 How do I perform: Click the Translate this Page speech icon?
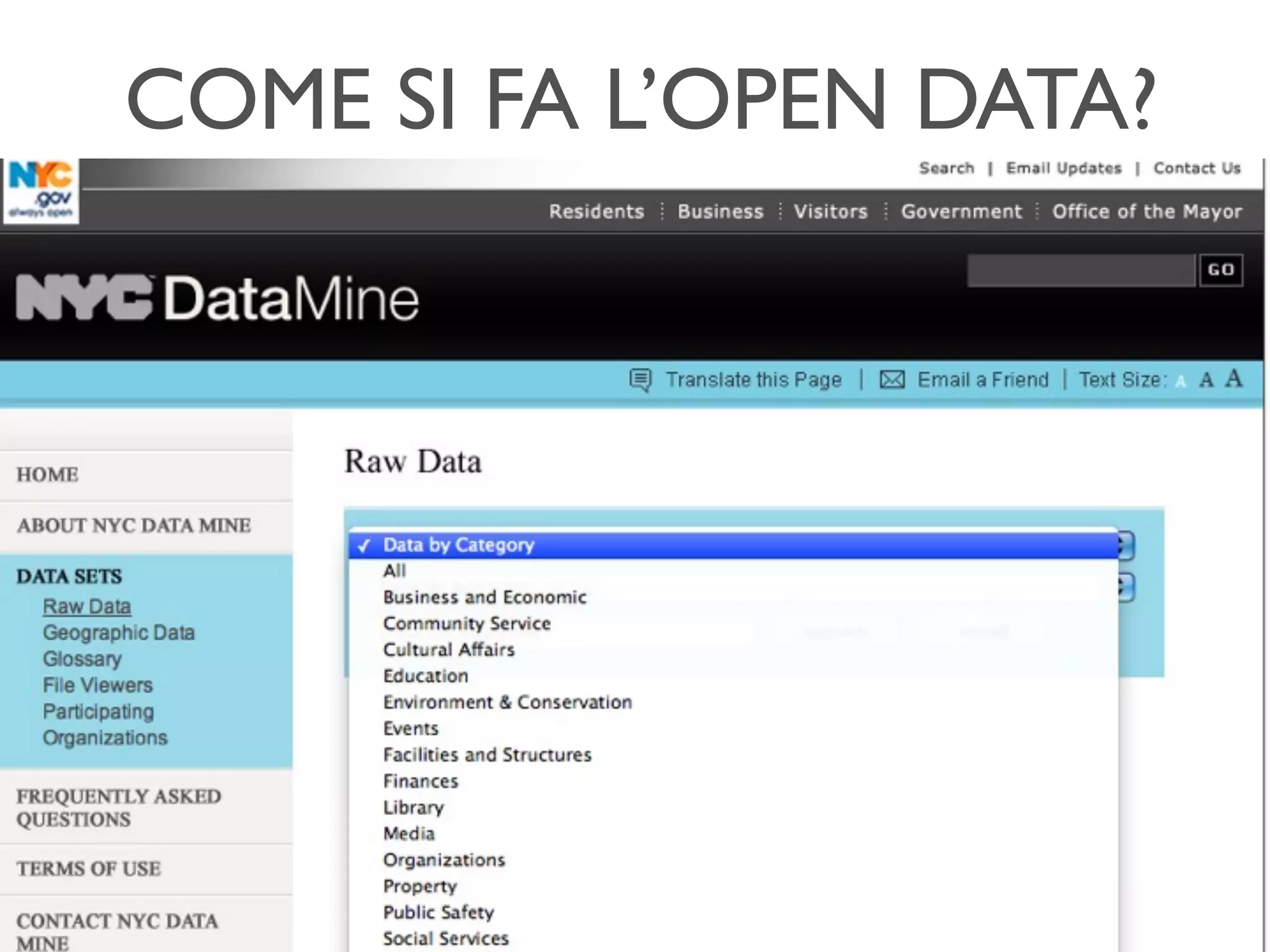click(x=641, y=380)
